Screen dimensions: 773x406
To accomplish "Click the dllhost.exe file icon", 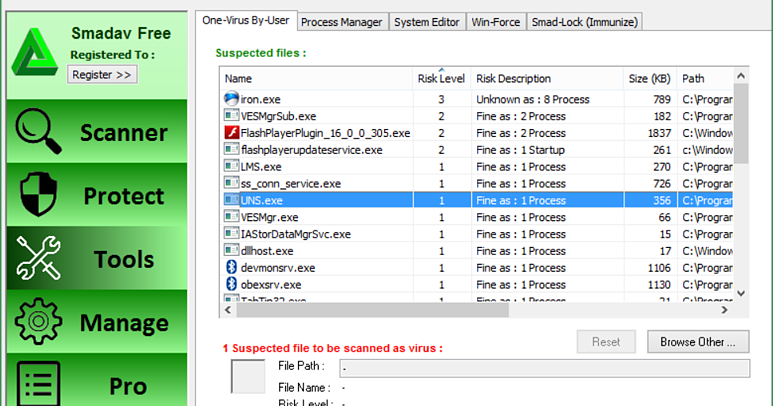I will pos(231,250).
